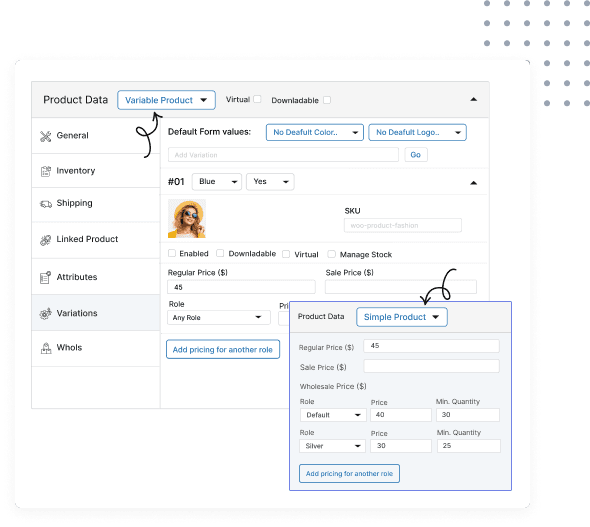This screenshot has width=590, height=527.
Task: Click the SKU input field
Action: (x=403, y=225)
